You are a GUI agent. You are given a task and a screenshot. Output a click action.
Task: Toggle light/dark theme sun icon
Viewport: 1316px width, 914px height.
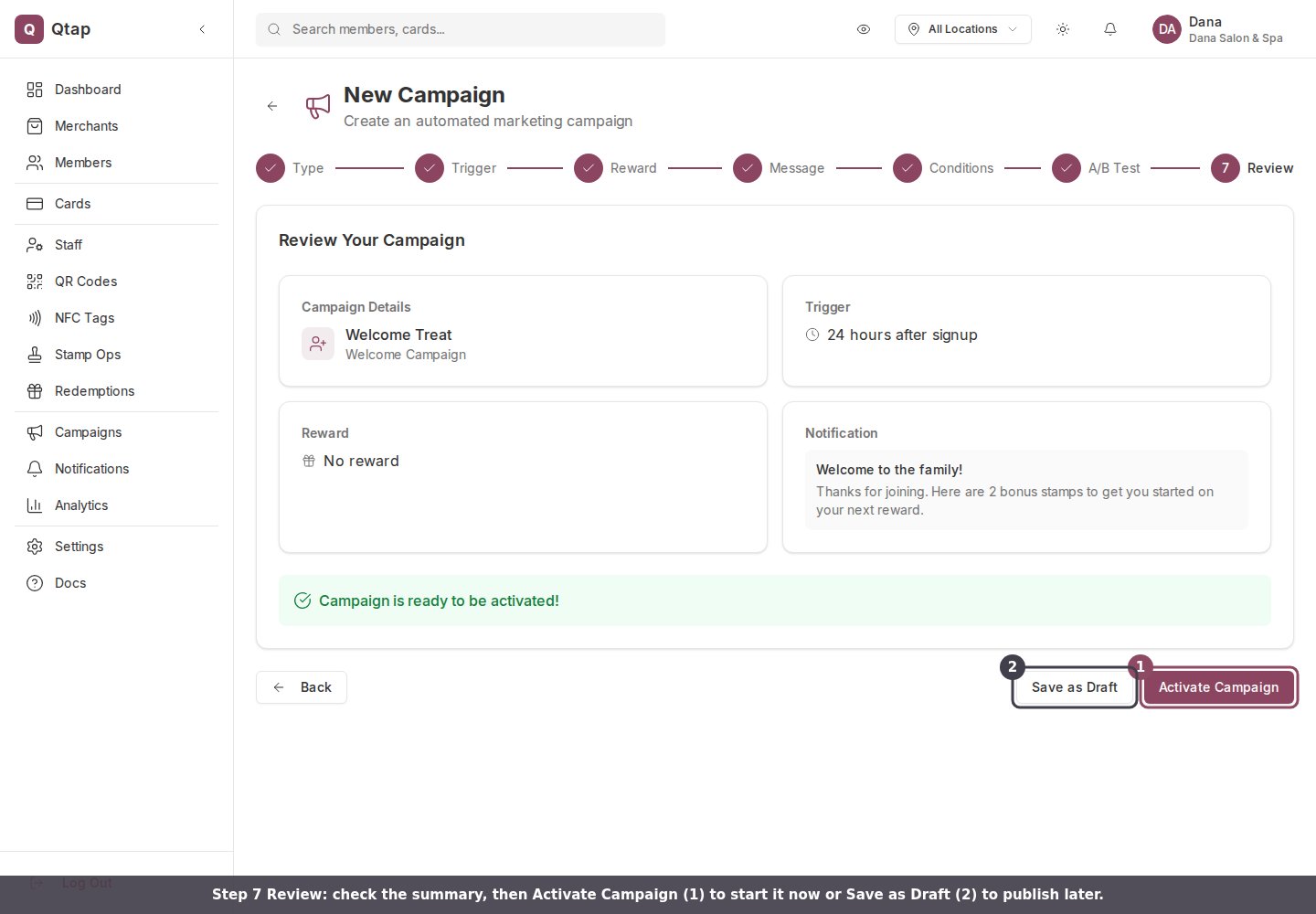click(x=1063, y=29)
